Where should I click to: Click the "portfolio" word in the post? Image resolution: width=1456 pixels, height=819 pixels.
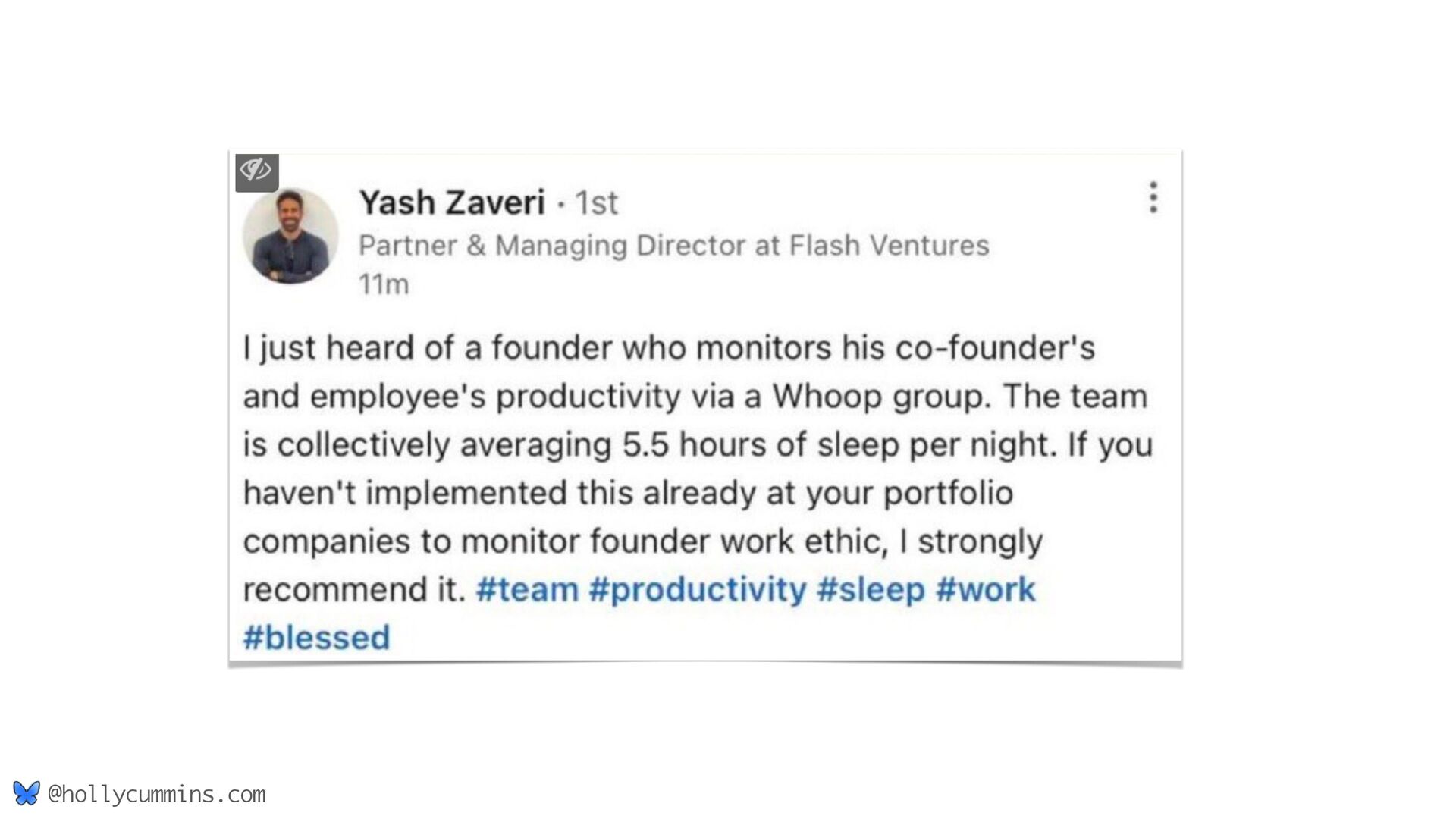pyautogui.click(x=948, y=493)
